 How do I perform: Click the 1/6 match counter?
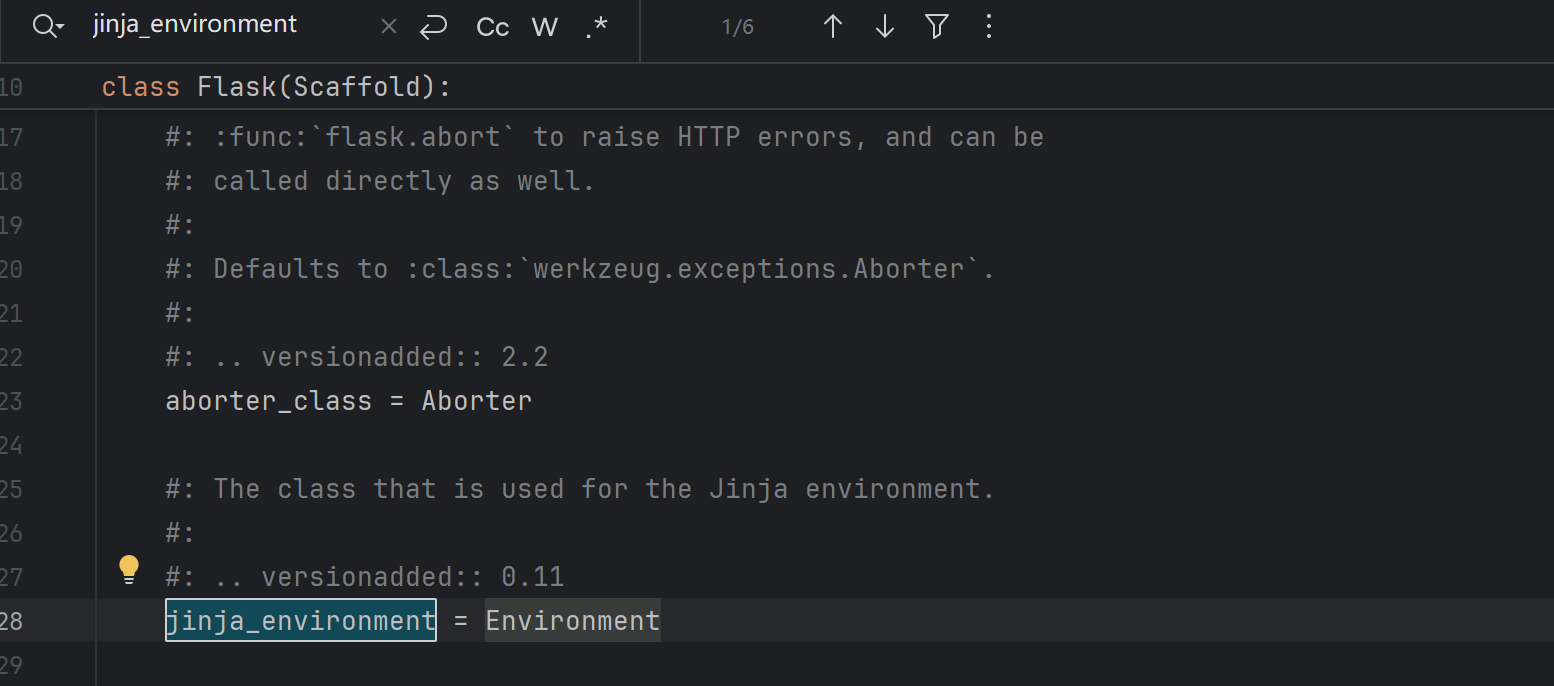click(x=737, y=27)
